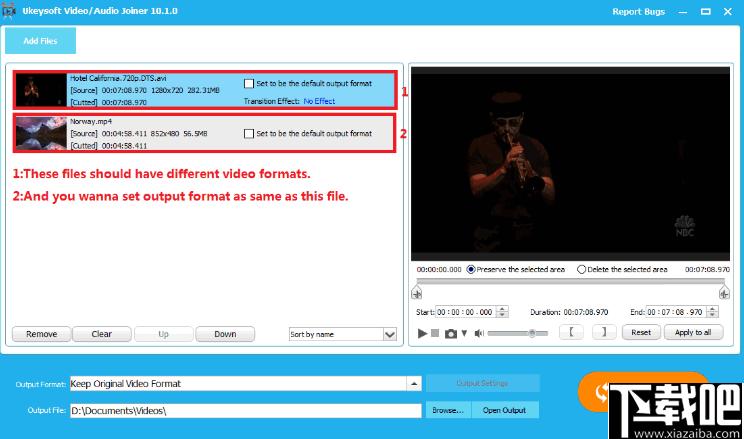
Task: Click the No Effect transition link
Action: click(x=319, y=101)
